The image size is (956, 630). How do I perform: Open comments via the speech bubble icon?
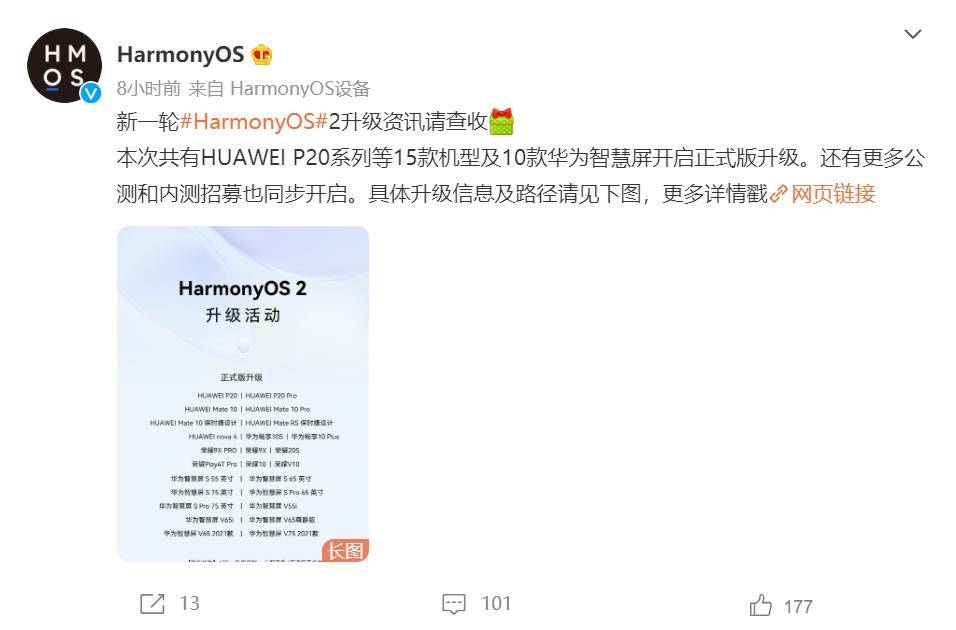pos(454,604)
